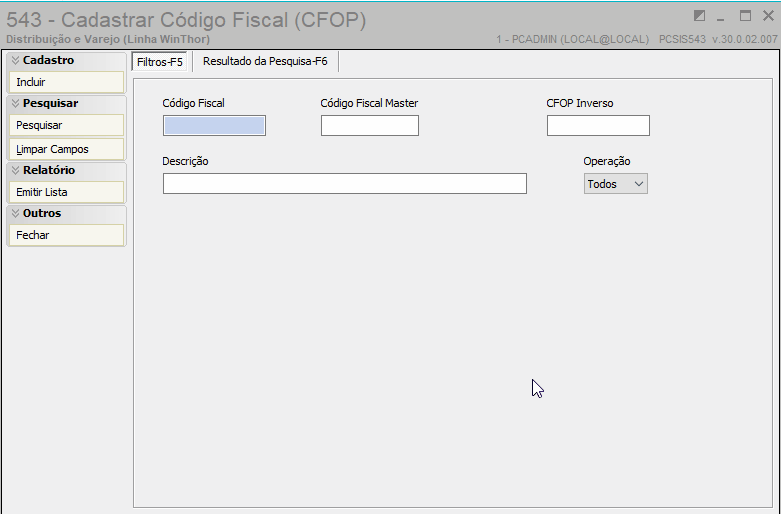Collapse the Pesquisar section chevron
781x514 pixels.
(x=15, y=103)
